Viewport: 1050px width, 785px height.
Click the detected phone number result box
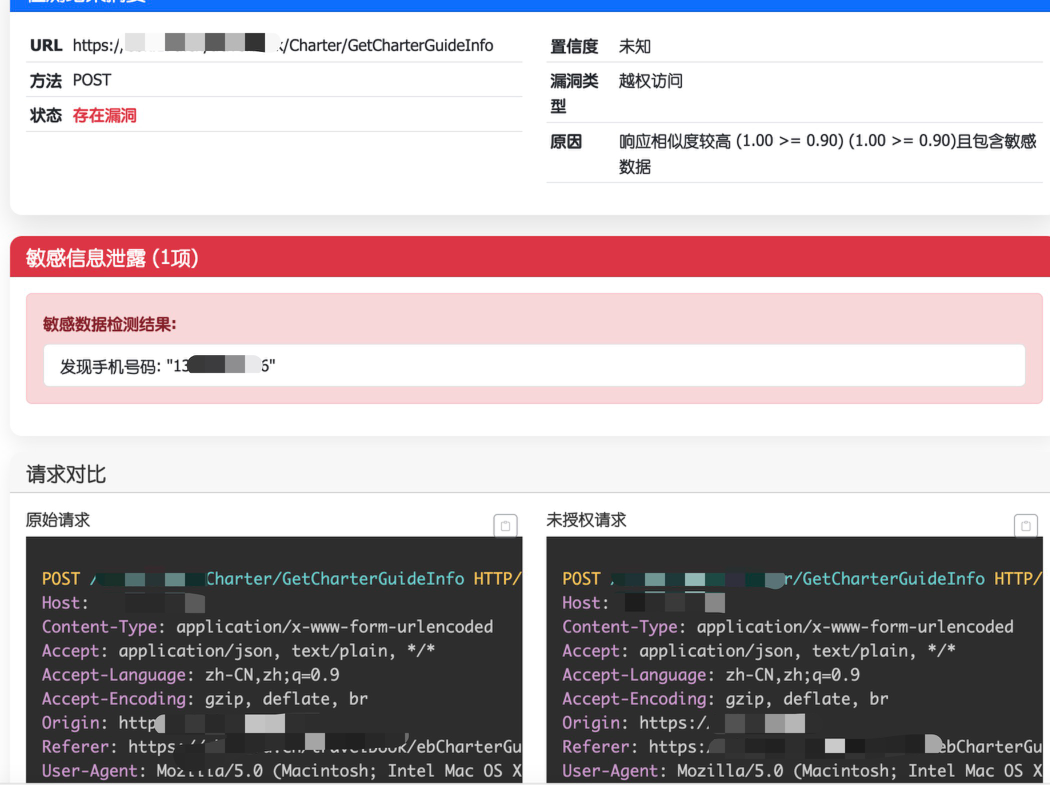[534, 366]
